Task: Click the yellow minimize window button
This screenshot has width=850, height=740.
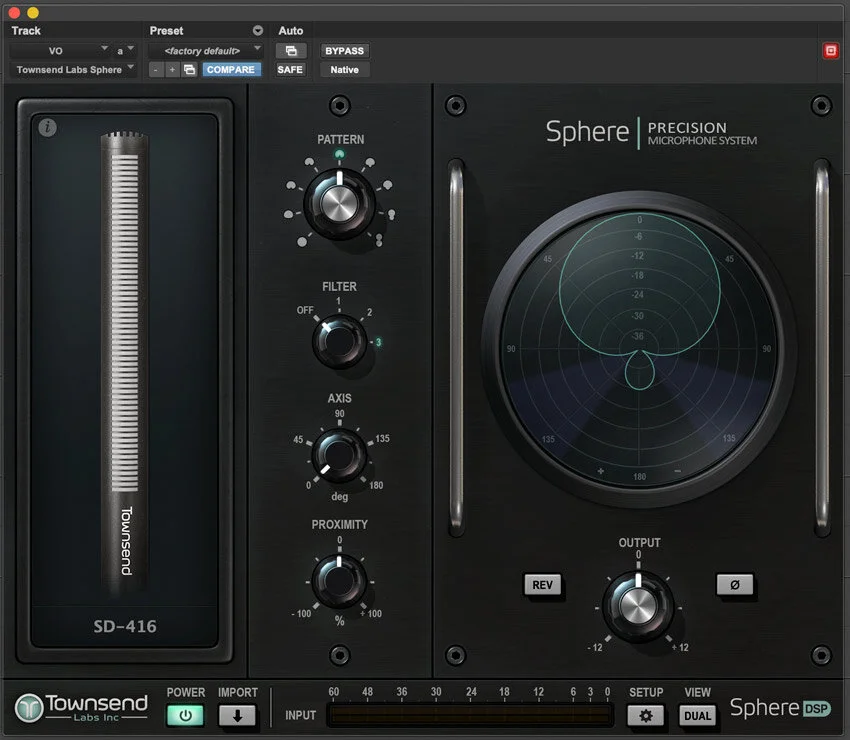Action: (33, 12)
